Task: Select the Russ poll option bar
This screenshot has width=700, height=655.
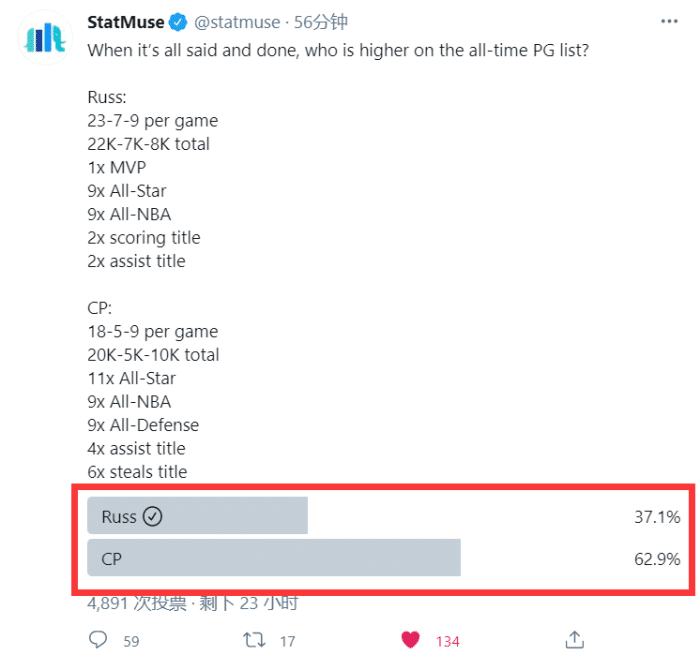Action: pyautogui.click(x=198, y=517)
